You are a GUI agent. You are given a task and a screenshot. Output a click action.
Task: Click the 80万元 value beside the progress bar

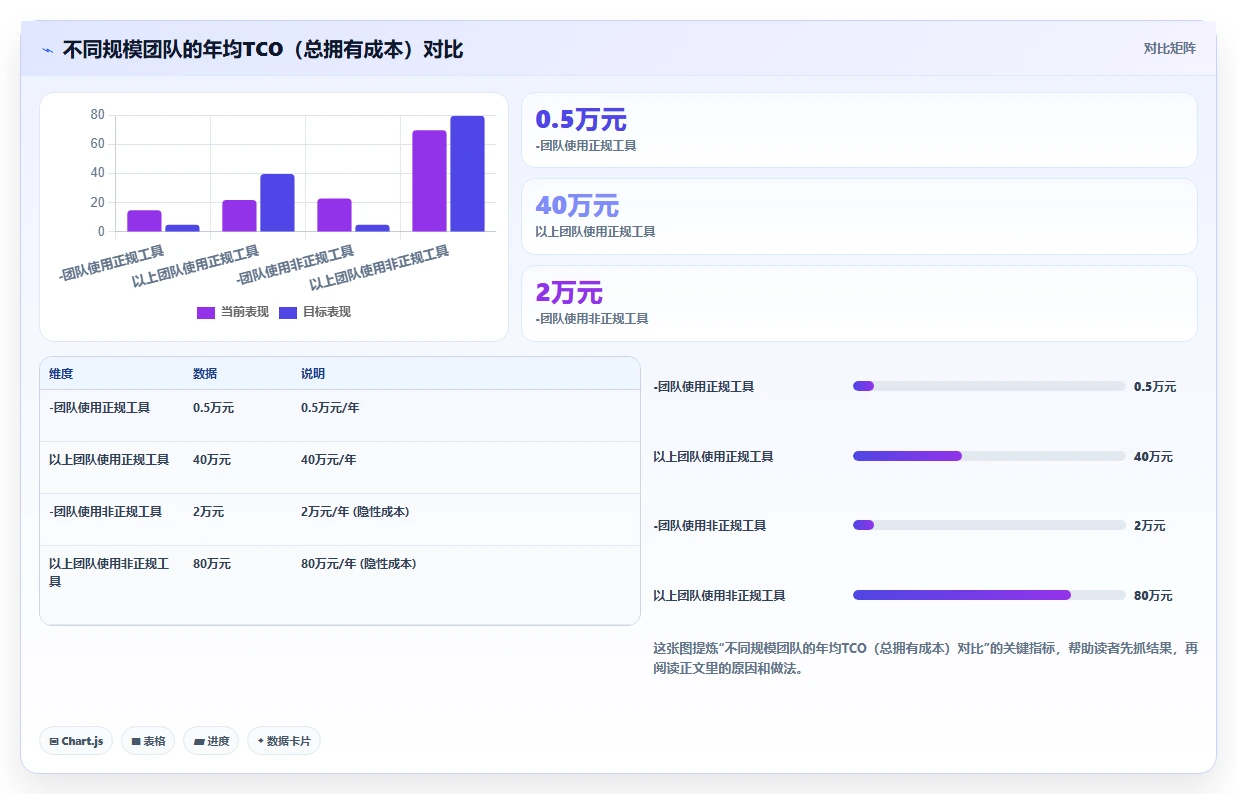1153,596
